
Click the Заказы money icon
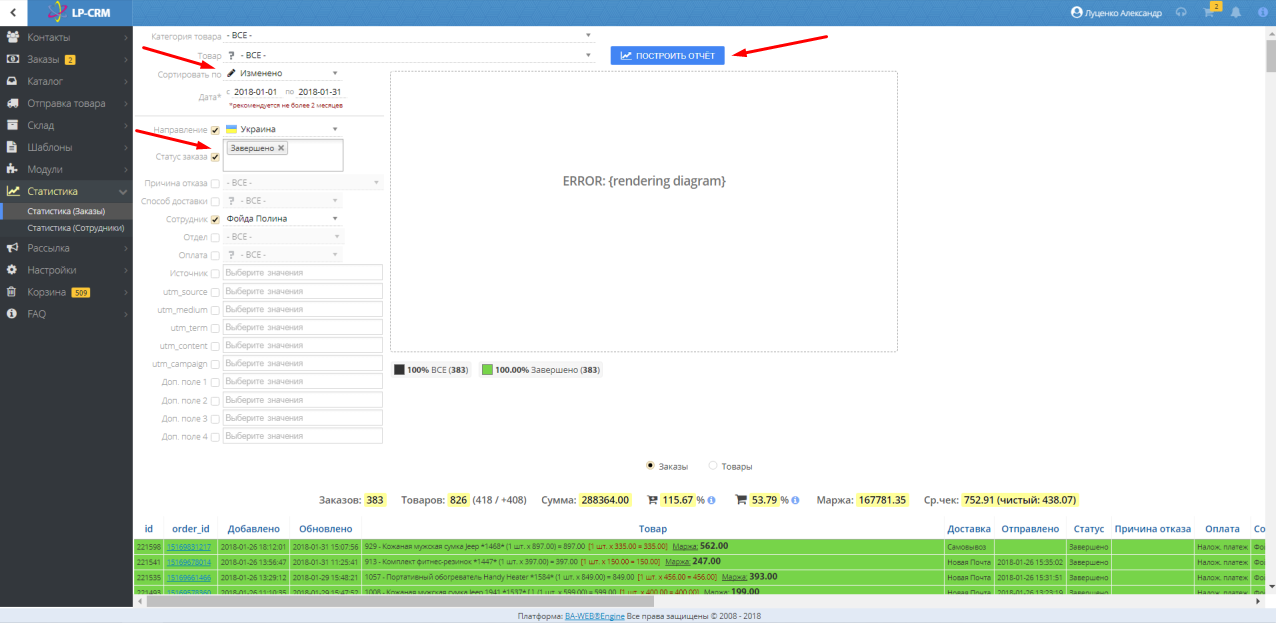point(13,59)
